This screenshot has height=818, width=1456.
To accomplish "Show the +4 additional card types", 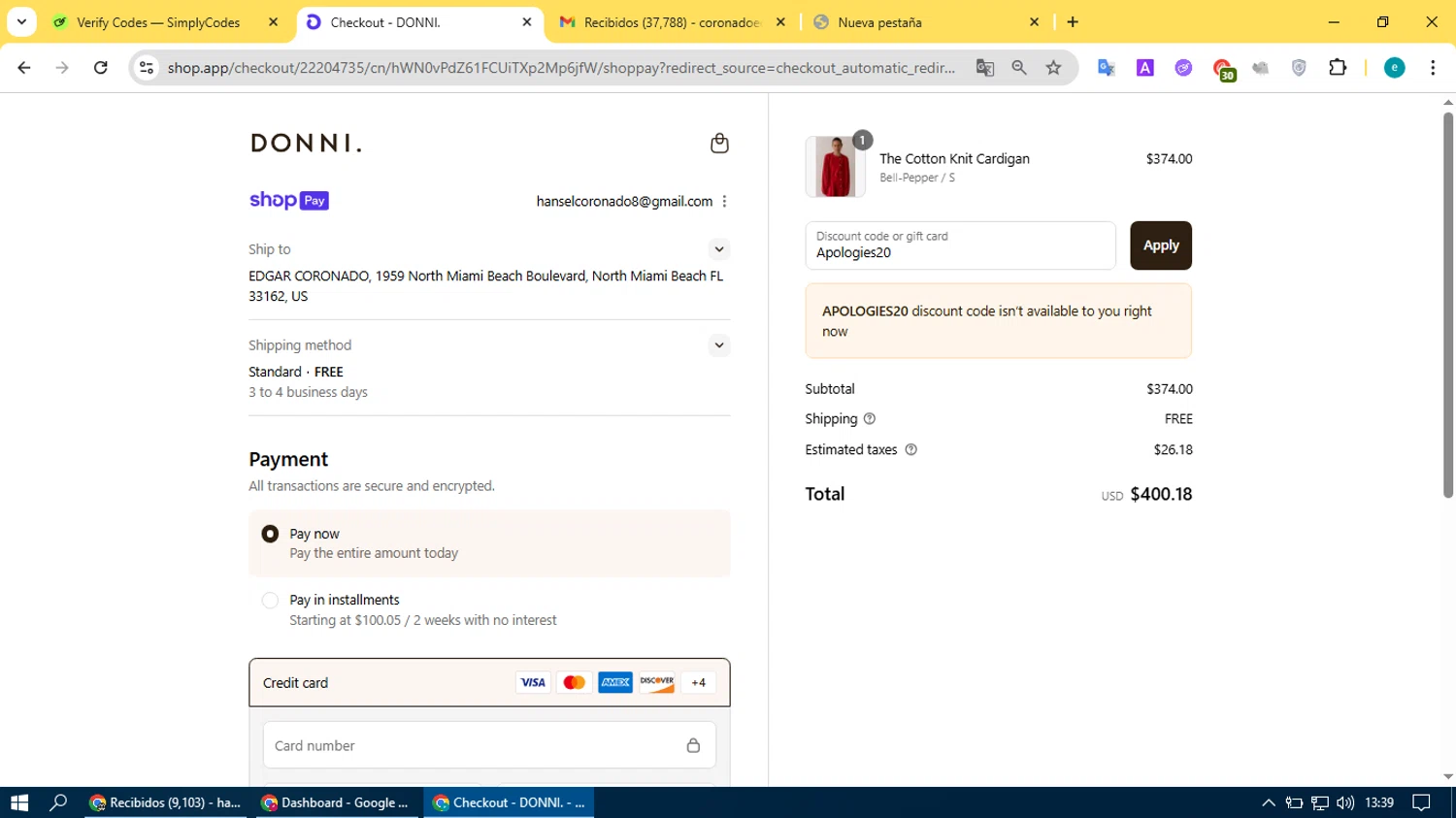I will (x=699, y=683).
